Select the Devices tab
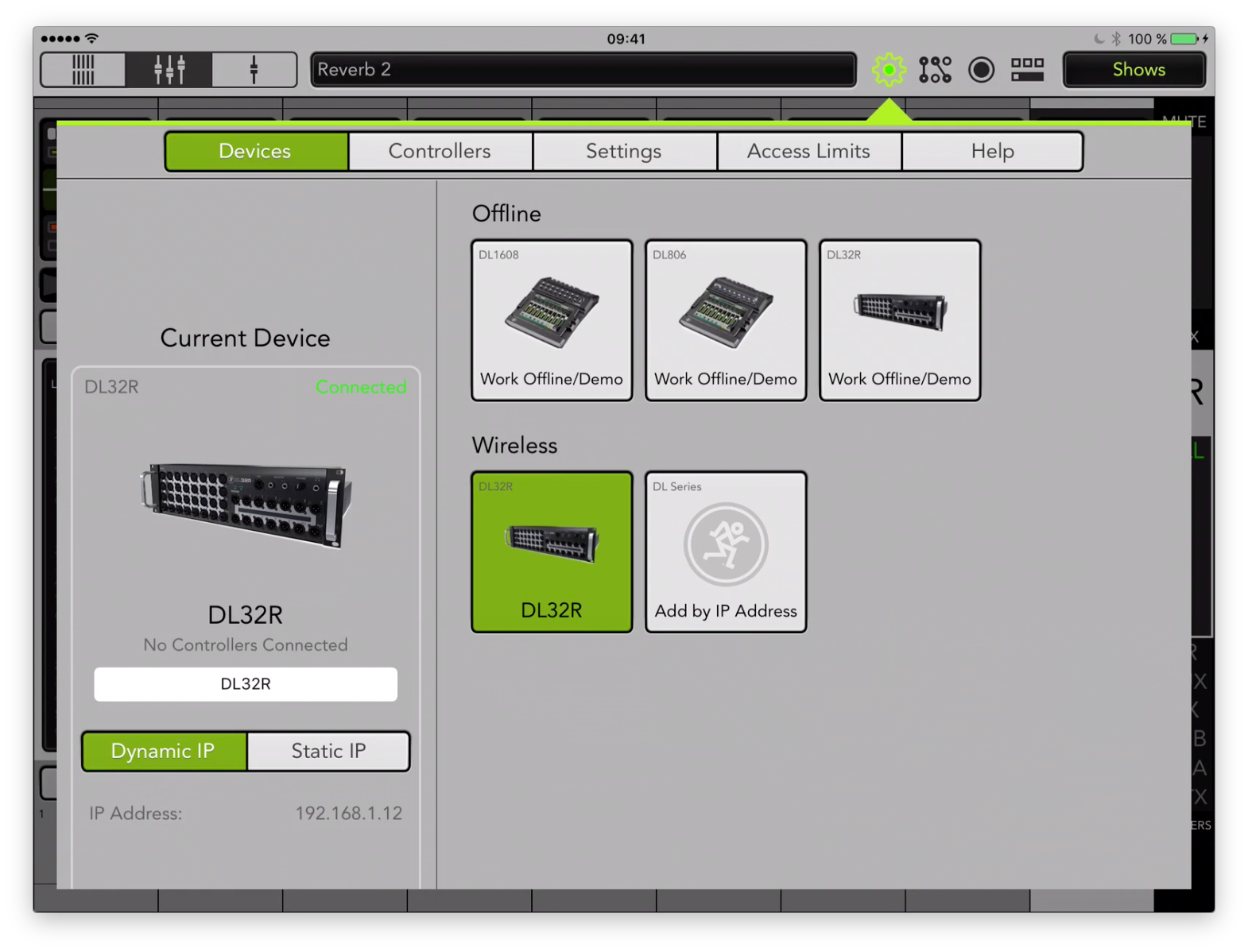1248x952 pixels. 256,151
